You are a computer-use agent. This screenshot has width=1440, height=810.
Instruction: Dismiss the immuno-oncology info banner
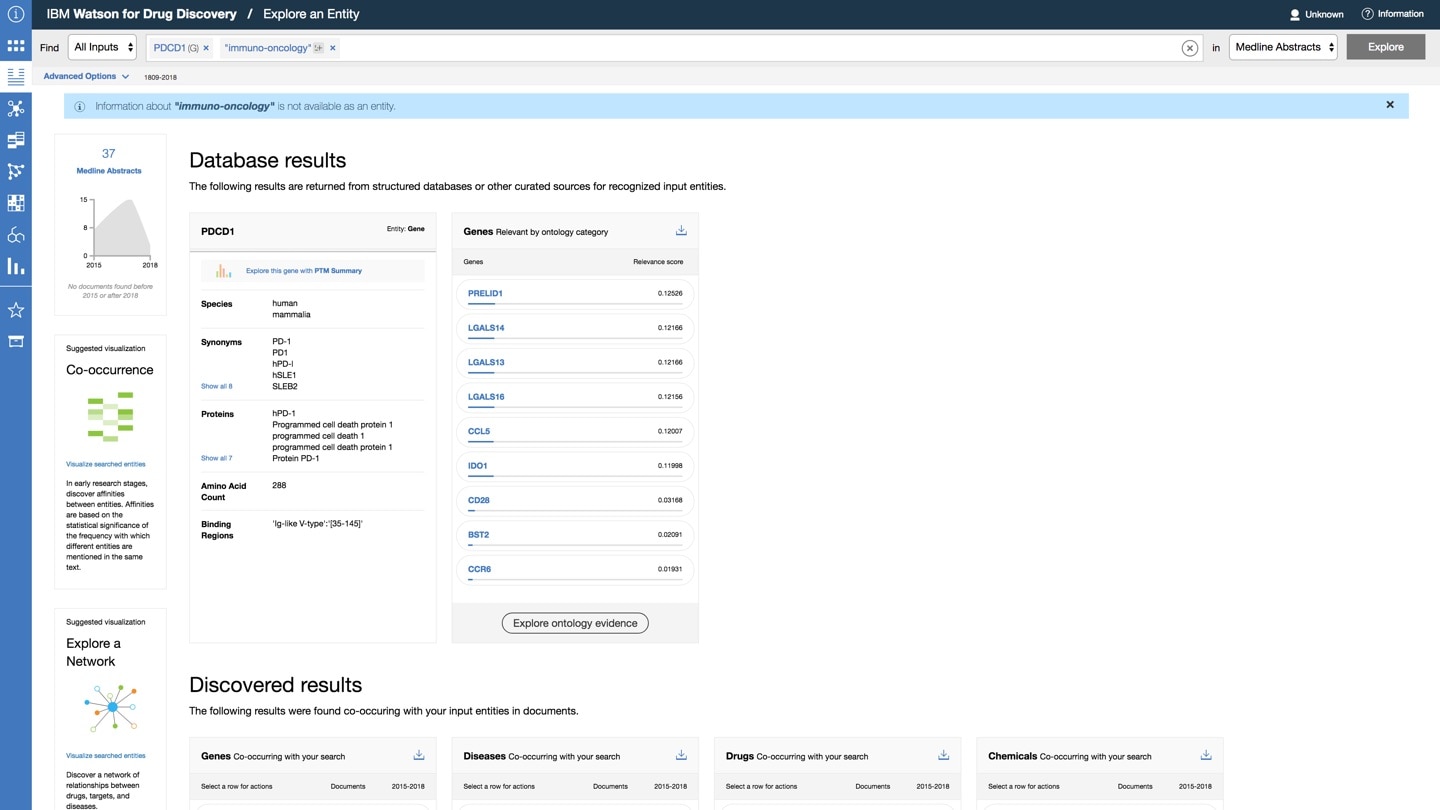tap(1389, 105)
